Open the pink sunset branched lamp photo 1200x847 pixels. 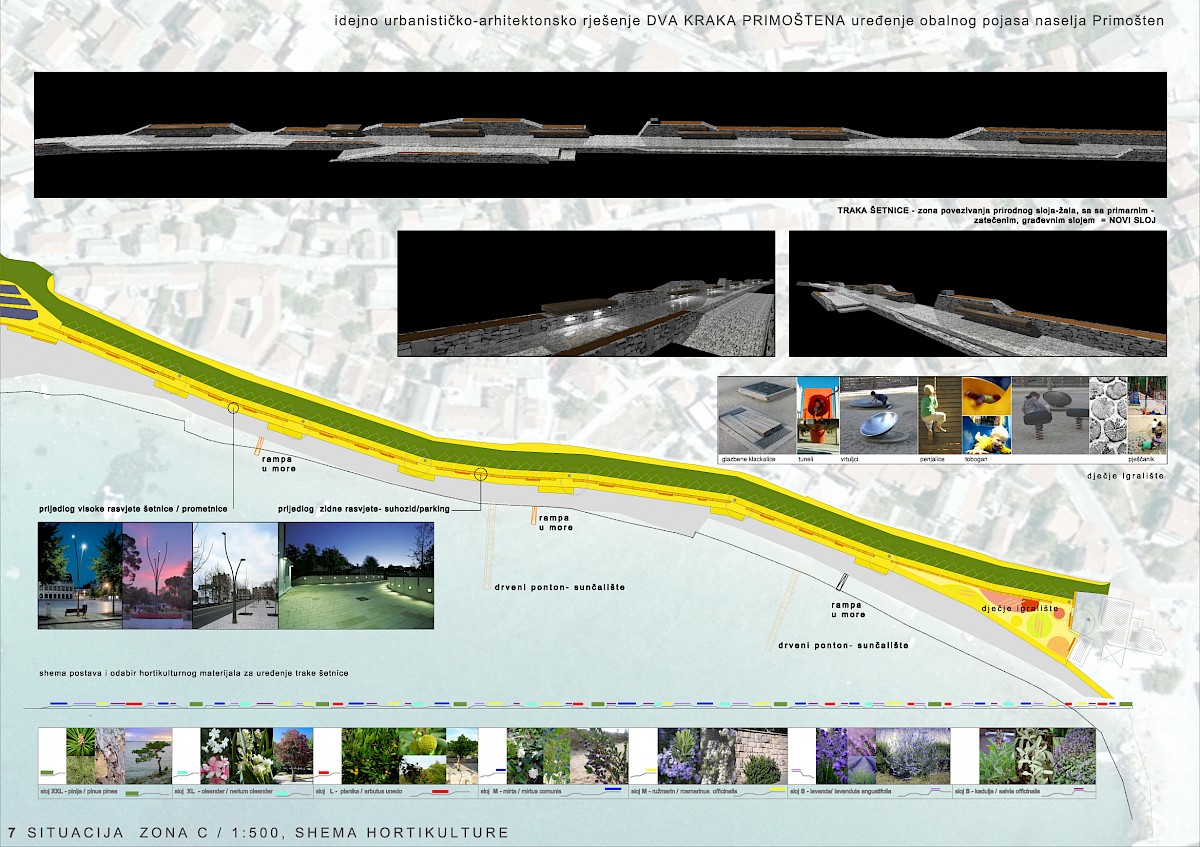(x=157, y=576)
